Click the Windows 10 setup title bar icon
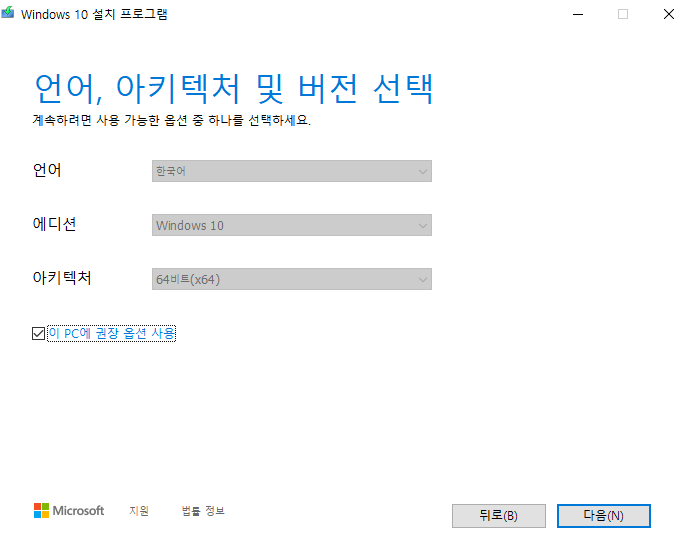689x549 pixels. click(7, 13)
